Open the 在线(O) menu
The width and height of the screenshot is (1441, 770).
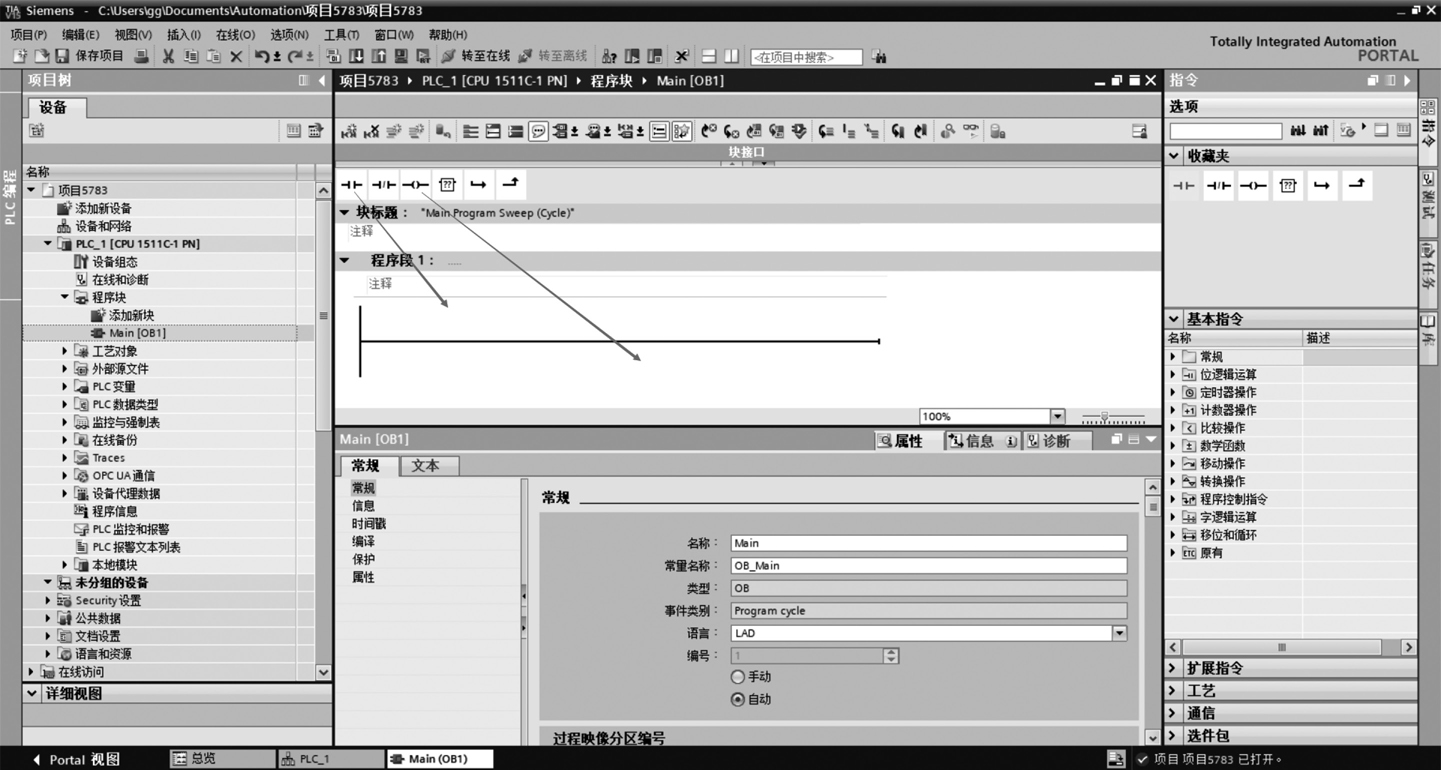tap(235, 34)
